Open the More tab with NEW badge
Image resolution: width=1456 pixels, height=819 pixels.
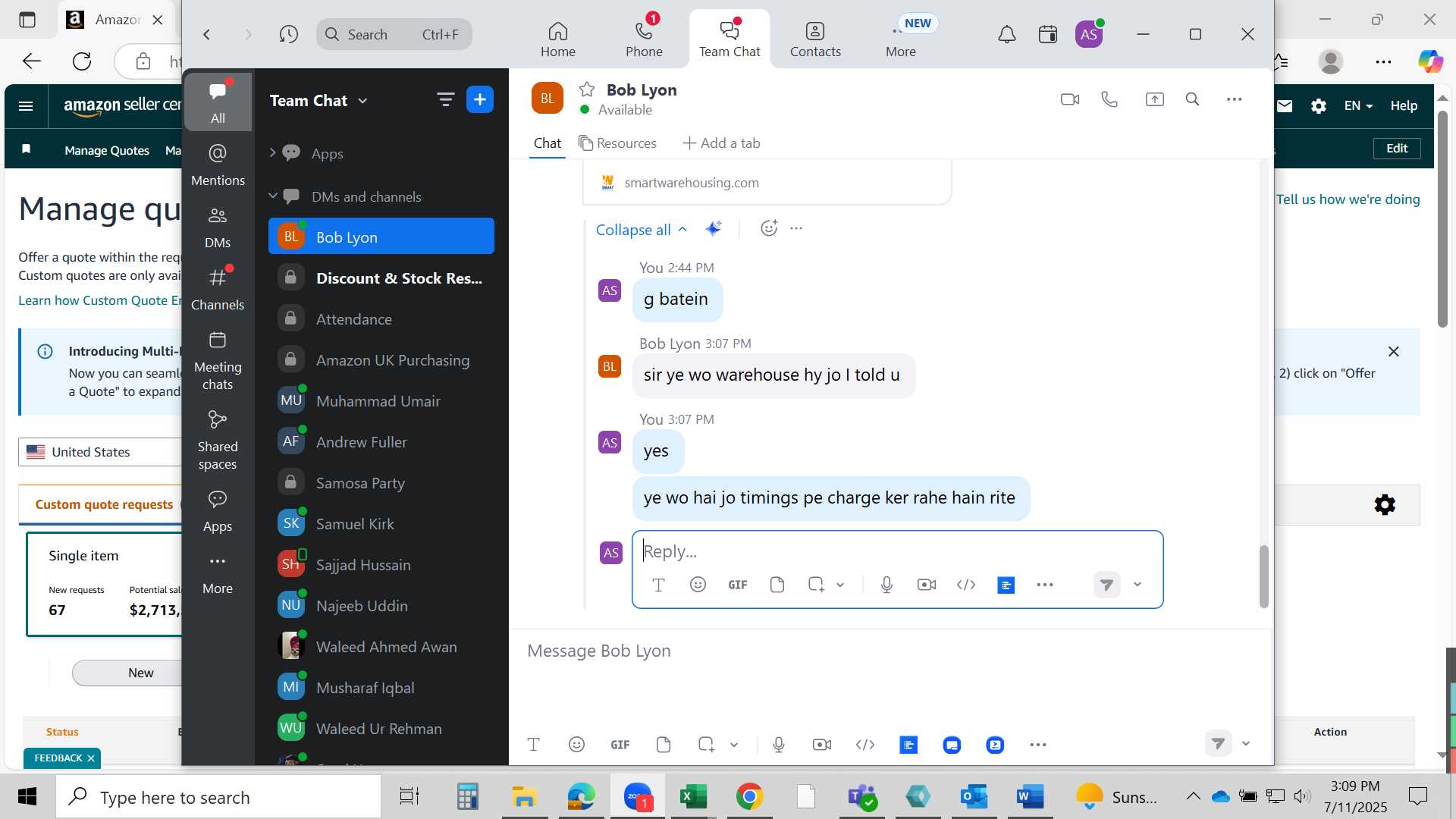901,39
